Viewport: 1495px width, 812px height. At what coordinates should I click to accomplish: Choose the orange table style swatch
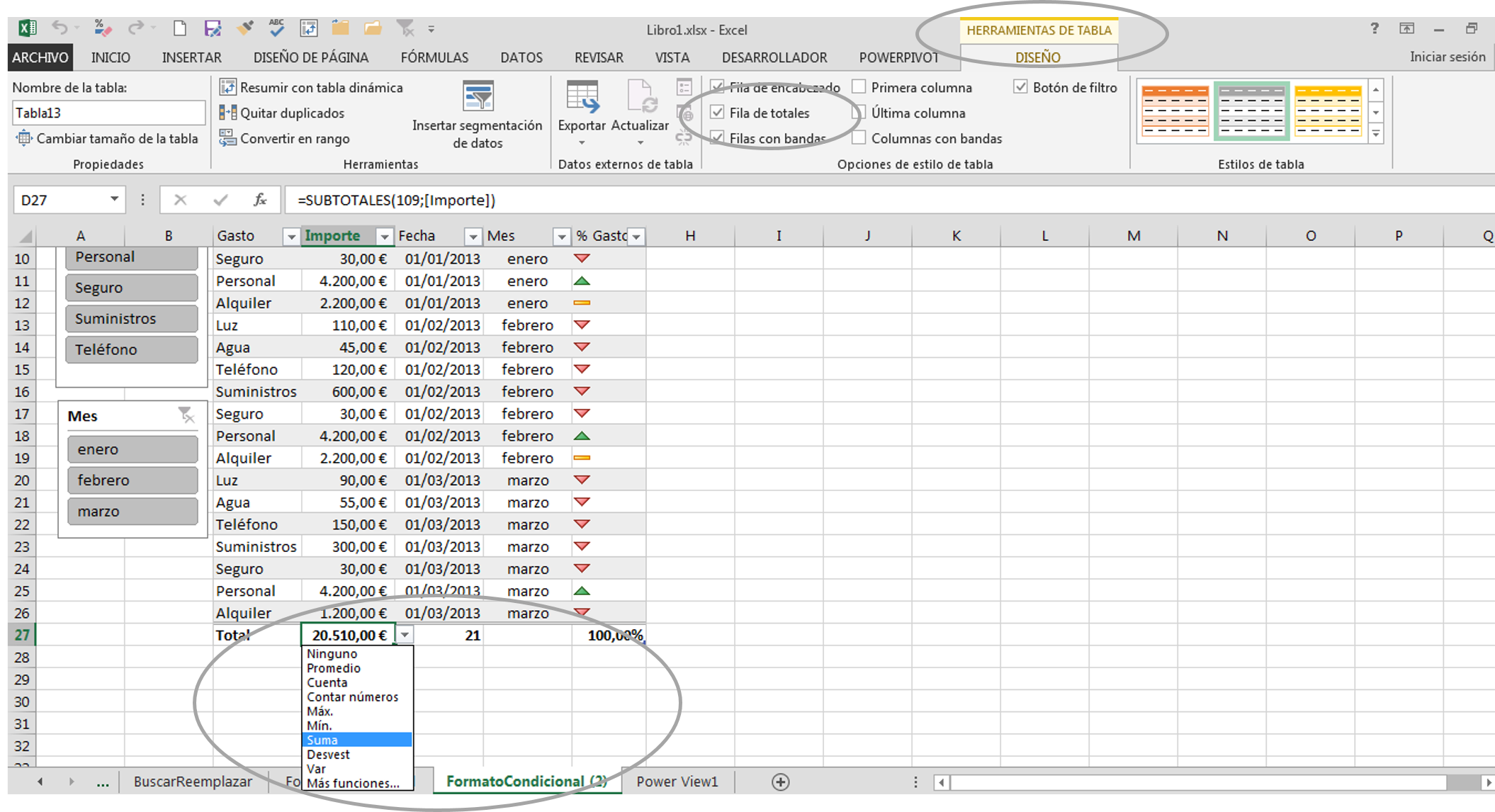1175,111
